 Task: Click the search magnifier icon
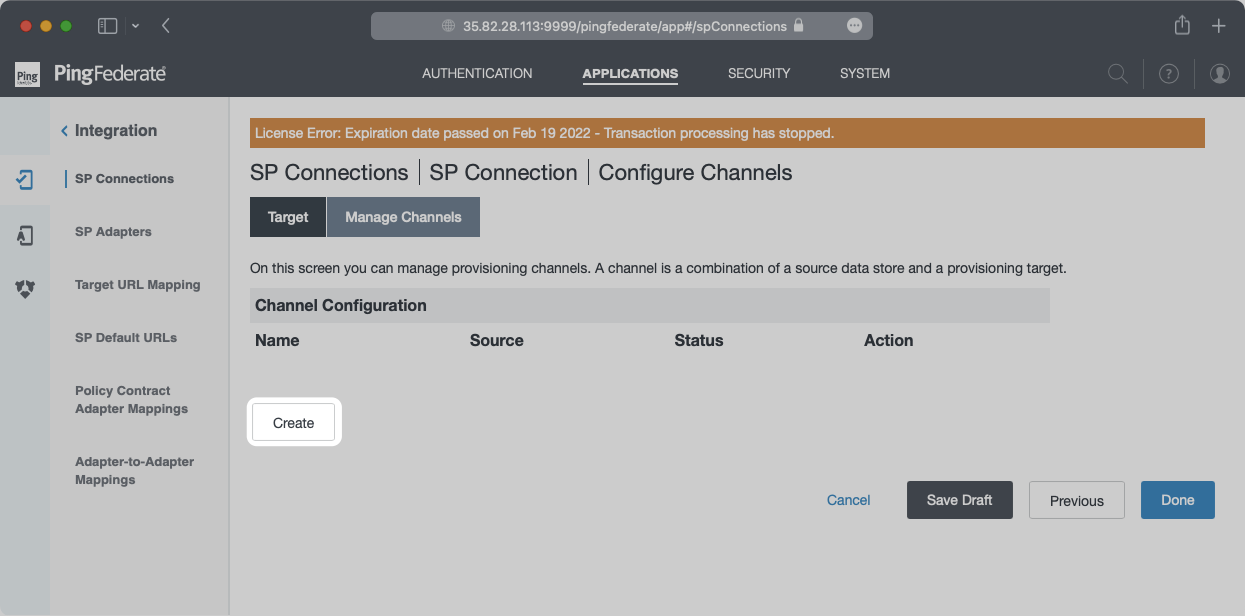(x=1117, y=74)
